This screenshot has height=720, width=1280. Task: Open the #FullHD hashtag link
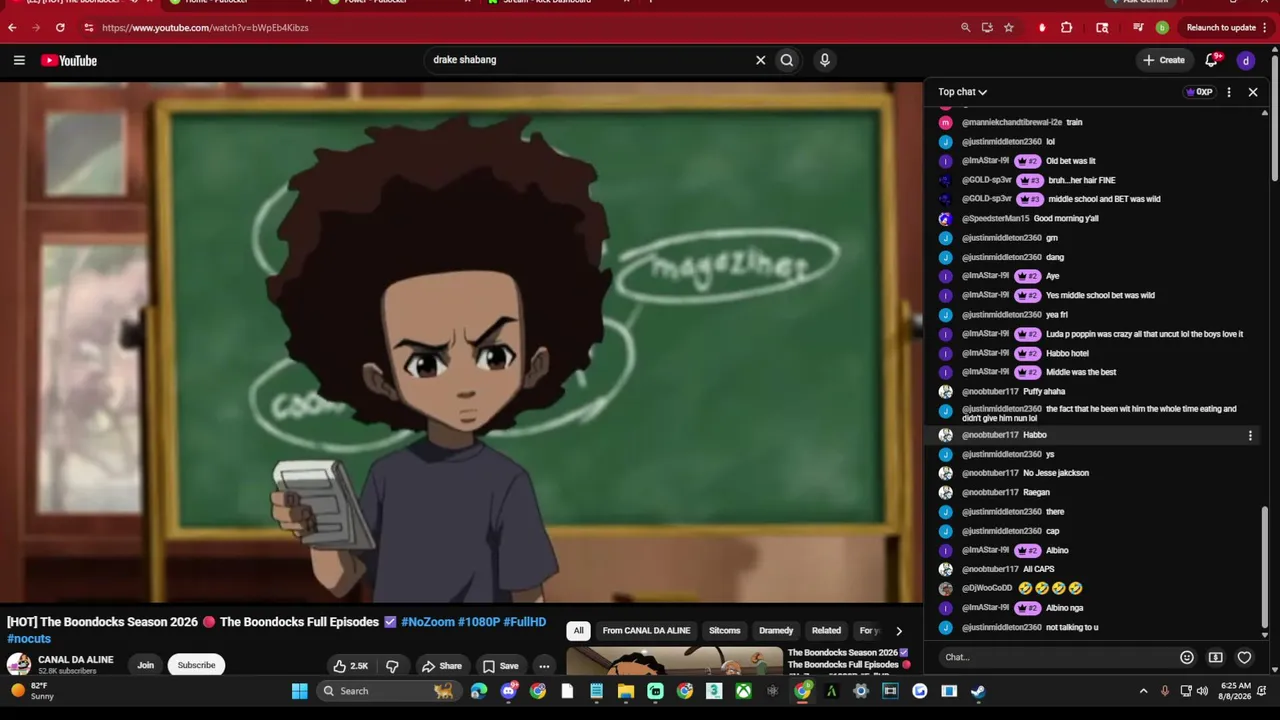[x=525, y=622]
